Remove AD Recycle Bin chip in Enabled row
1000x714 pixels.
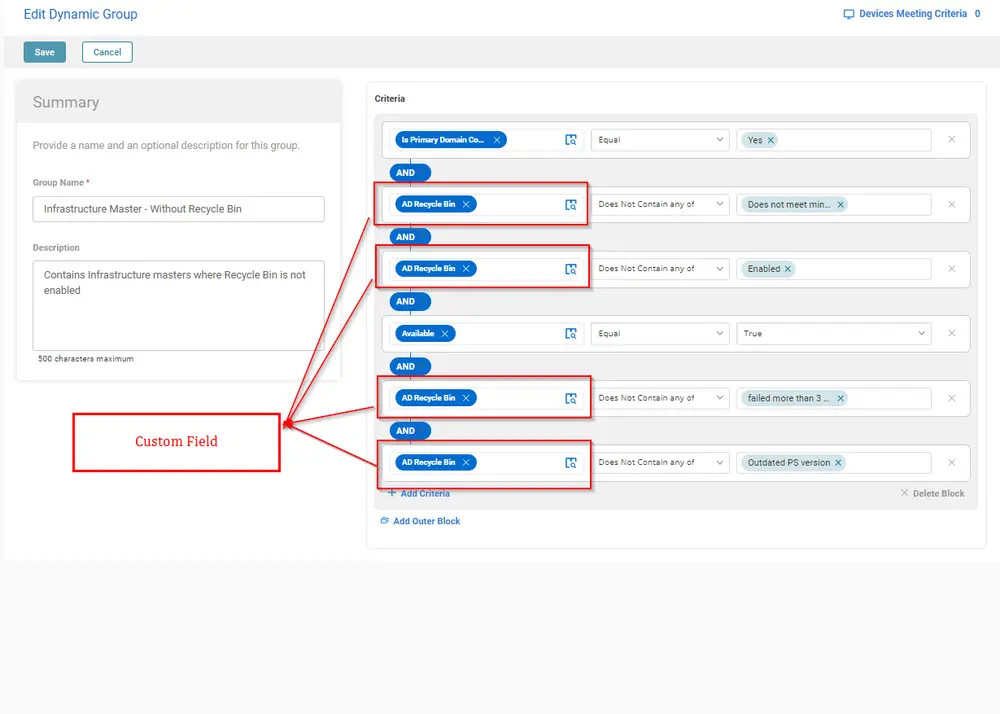click(466, 268)
